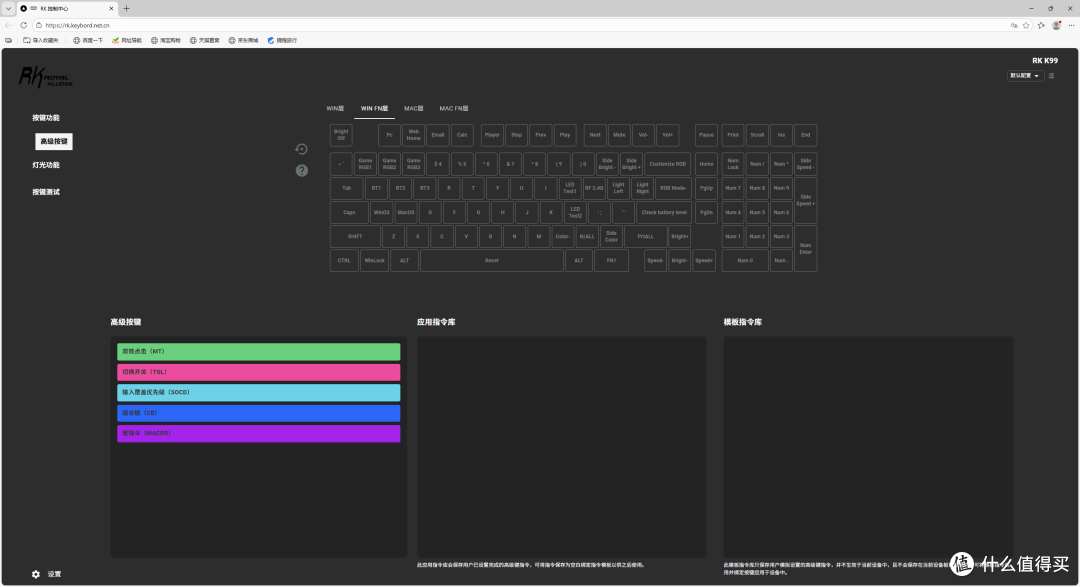
Task: Click the BT1 key
Action: click(376, 188)
